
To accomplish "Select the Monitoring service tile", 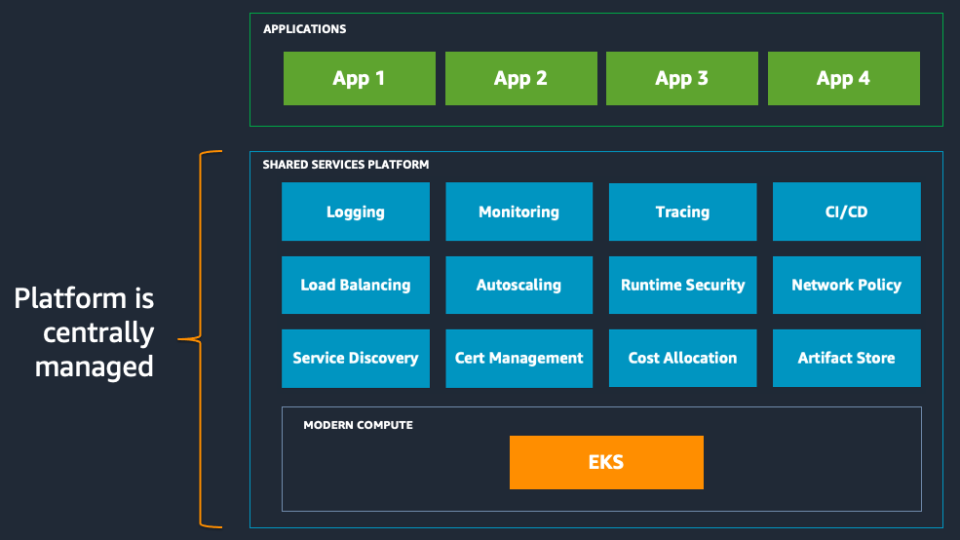I will click(519, 211).
